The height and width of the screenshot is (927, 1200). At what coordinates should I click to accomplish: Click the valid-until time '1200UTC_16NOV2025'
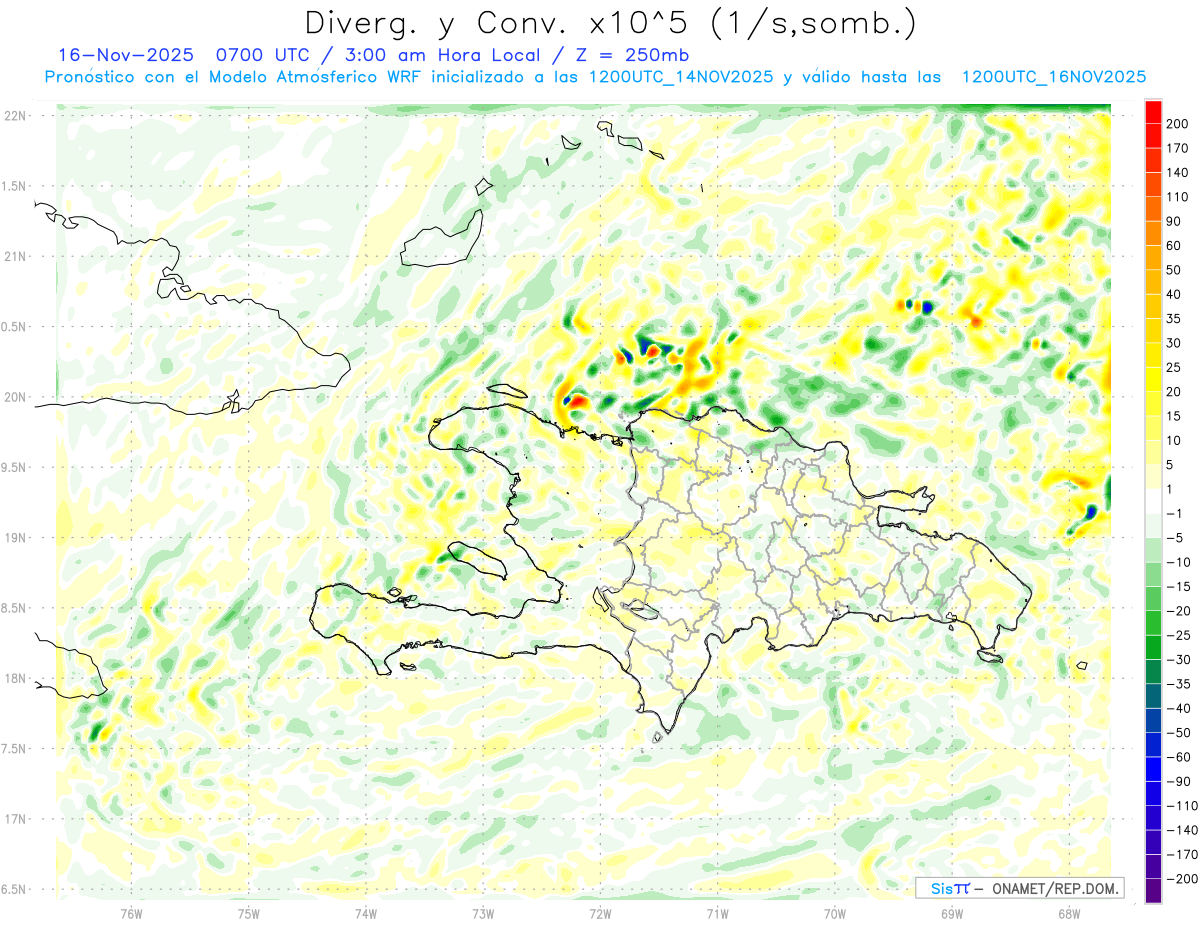pyautogui.click(x=1053, y=77)
